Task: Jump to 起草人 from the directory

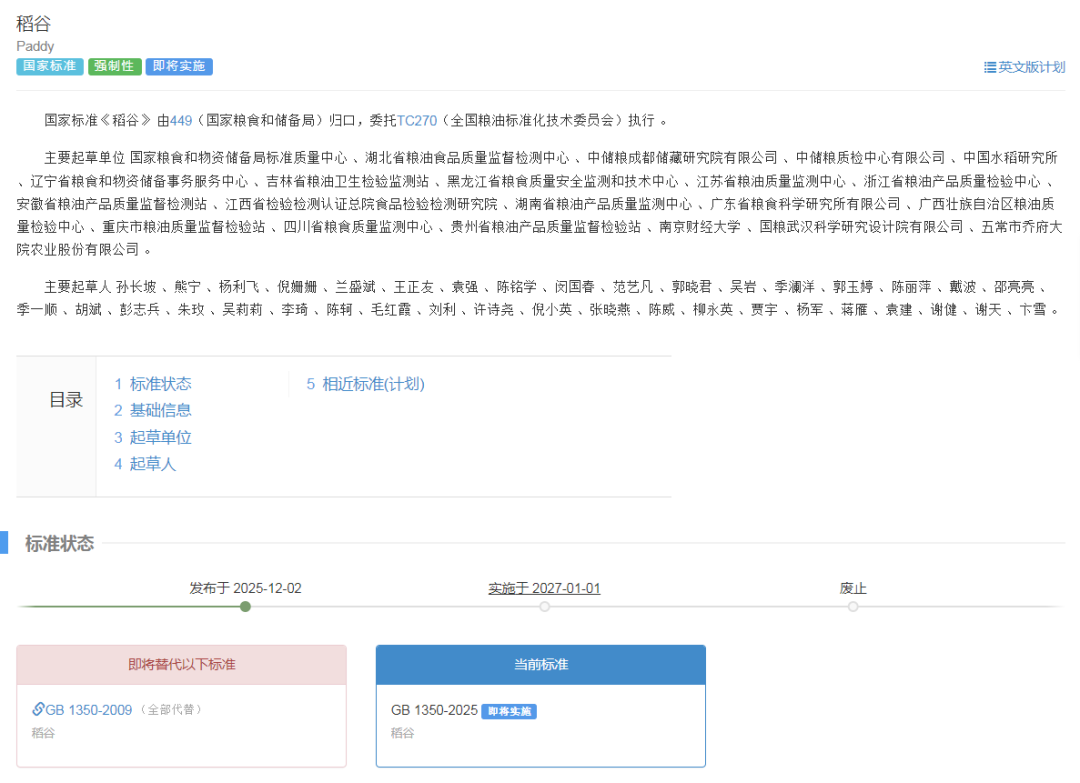Action: tap(151, 464)
